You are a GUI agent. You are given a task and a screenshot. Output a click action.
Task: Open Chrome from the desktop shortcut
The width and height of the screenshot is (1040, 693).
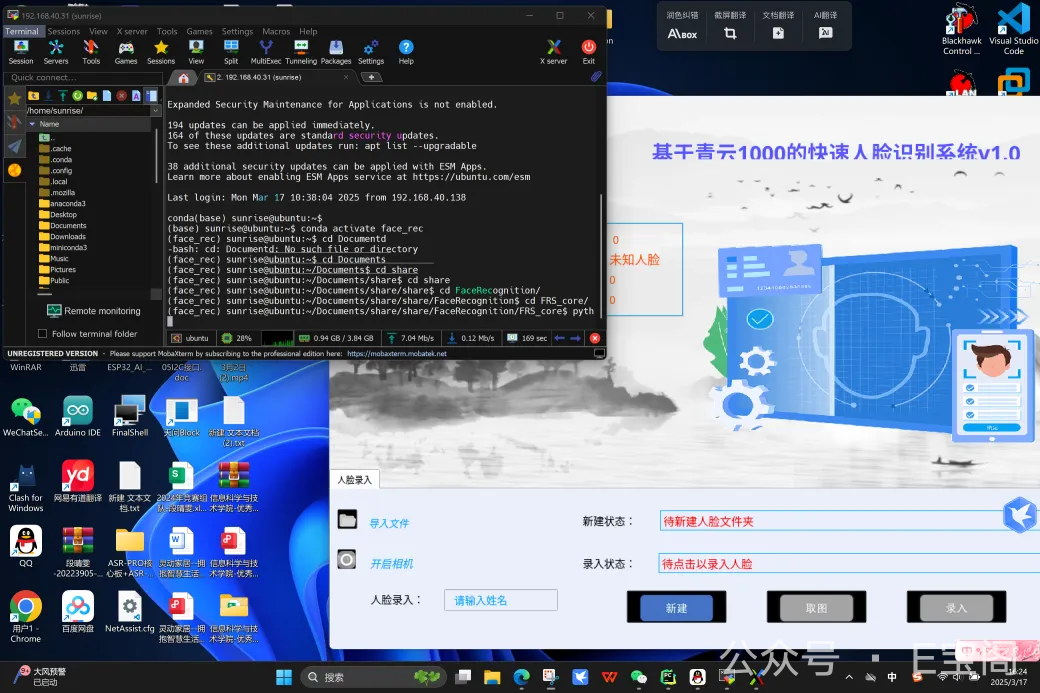click(x=26, y=613)
